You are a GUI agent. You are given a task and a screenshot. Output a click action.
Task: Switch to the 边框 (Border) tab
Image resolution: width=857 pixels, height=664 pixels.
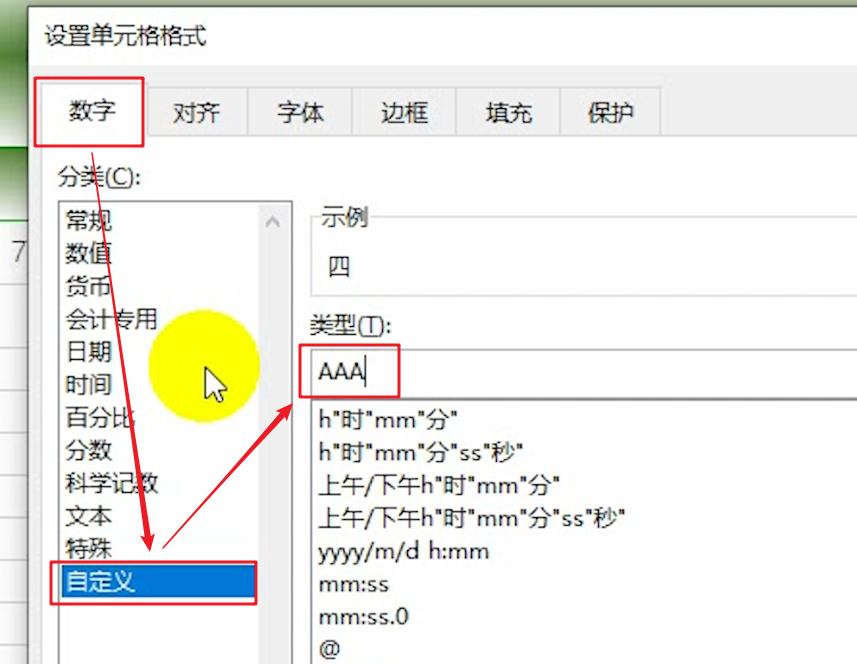(x=402, y=114)
